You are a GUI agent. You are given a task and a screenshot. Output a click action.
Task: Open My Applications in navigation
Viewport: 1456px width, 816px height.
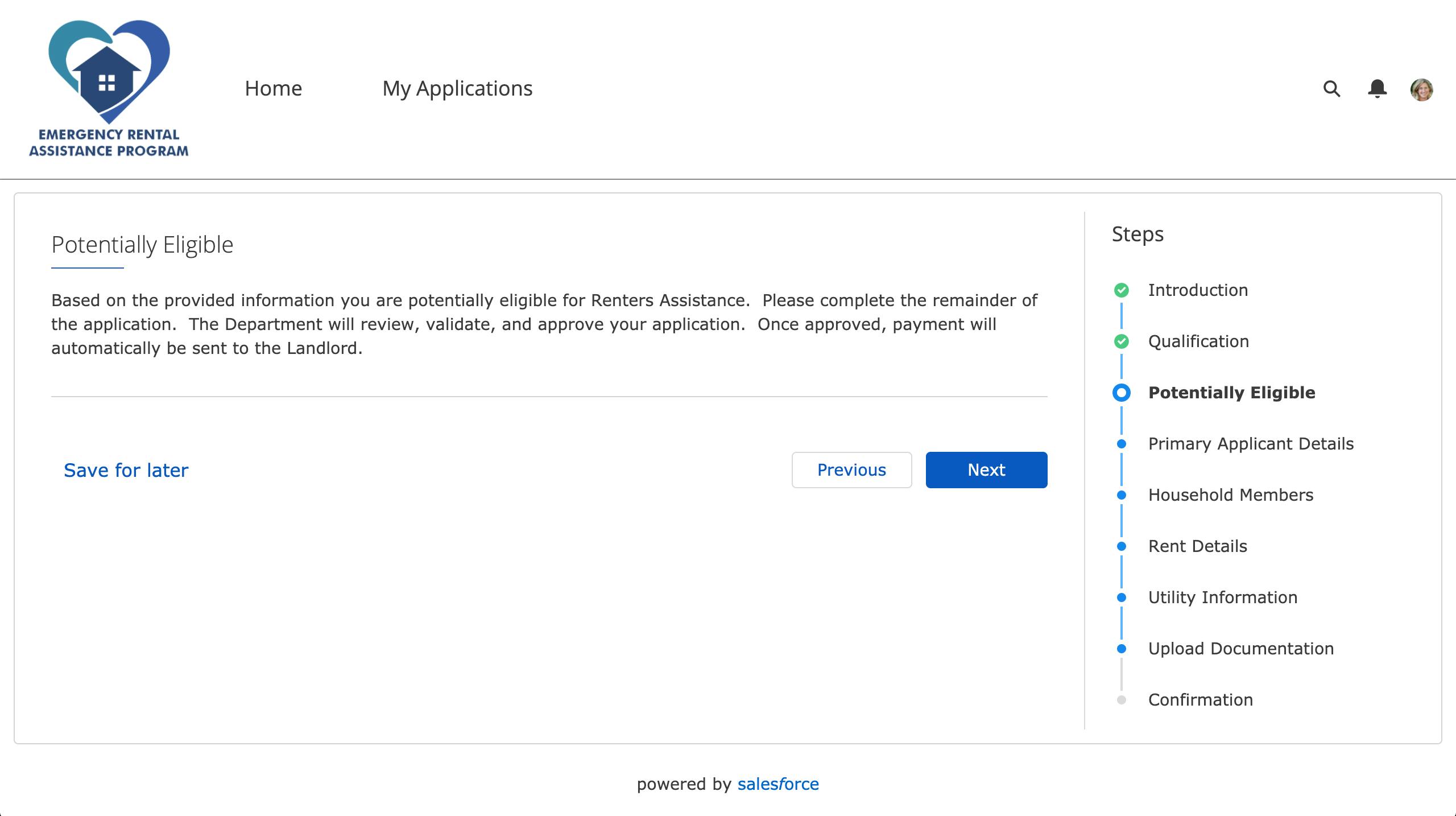(457, 89)
